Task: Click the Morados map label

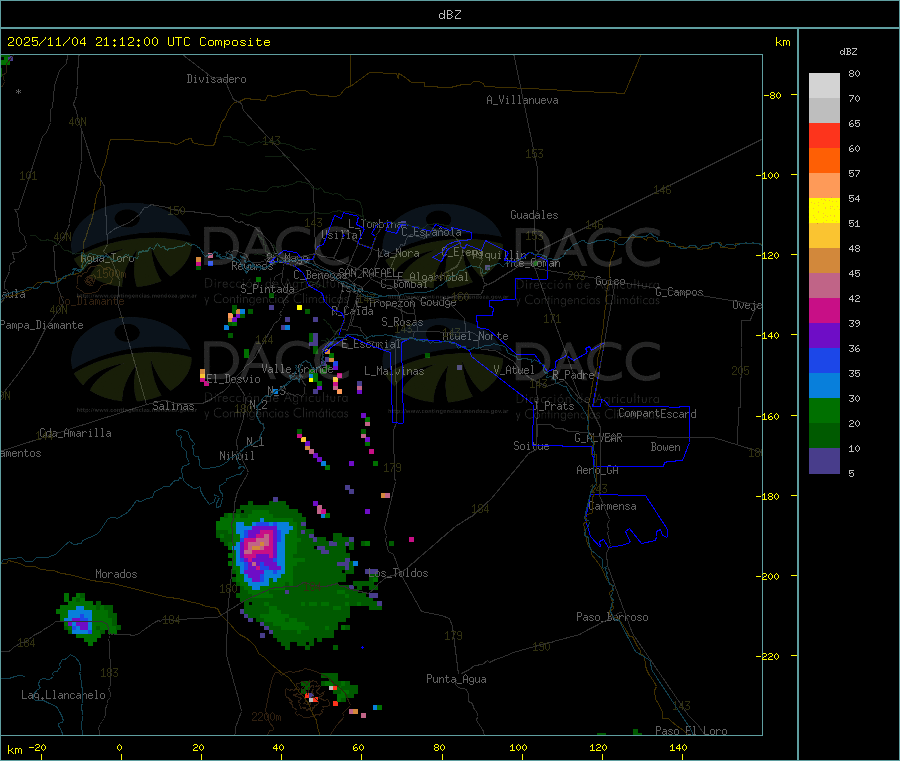Action: pos(117,574)
